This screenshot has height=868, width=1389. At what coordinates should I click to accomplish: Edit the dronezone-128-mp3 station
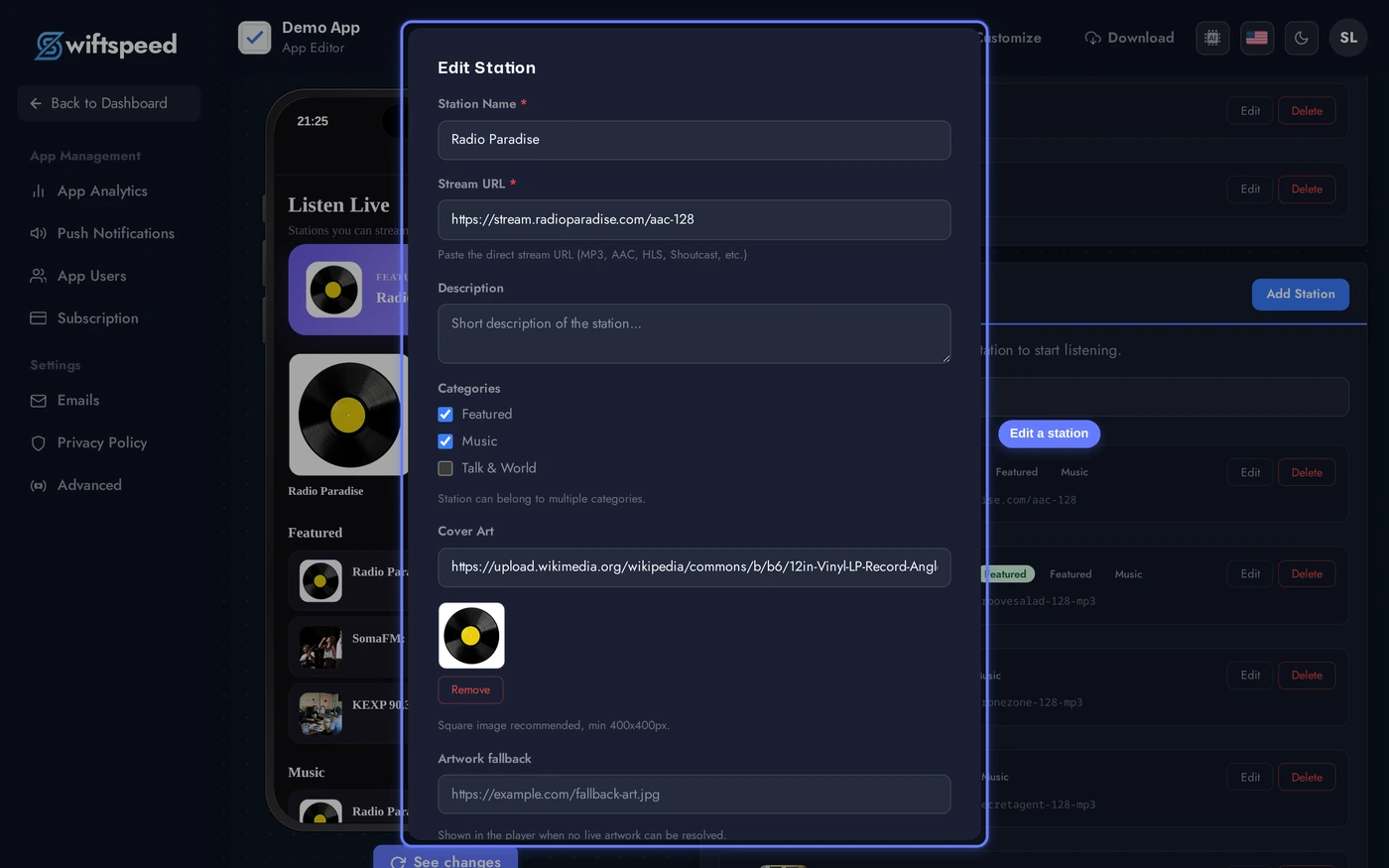click(x=1250, y=676)
